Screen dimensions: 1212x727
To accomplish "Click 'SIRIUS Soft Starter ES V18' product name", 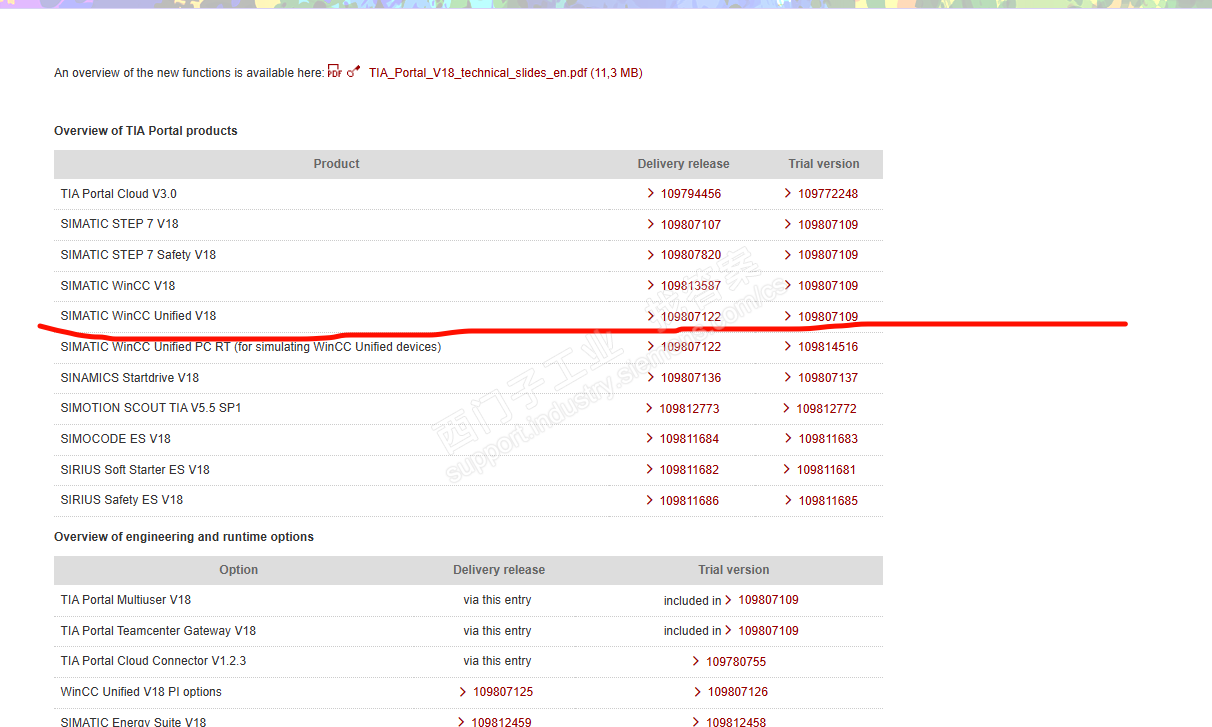I will point(135,470).
